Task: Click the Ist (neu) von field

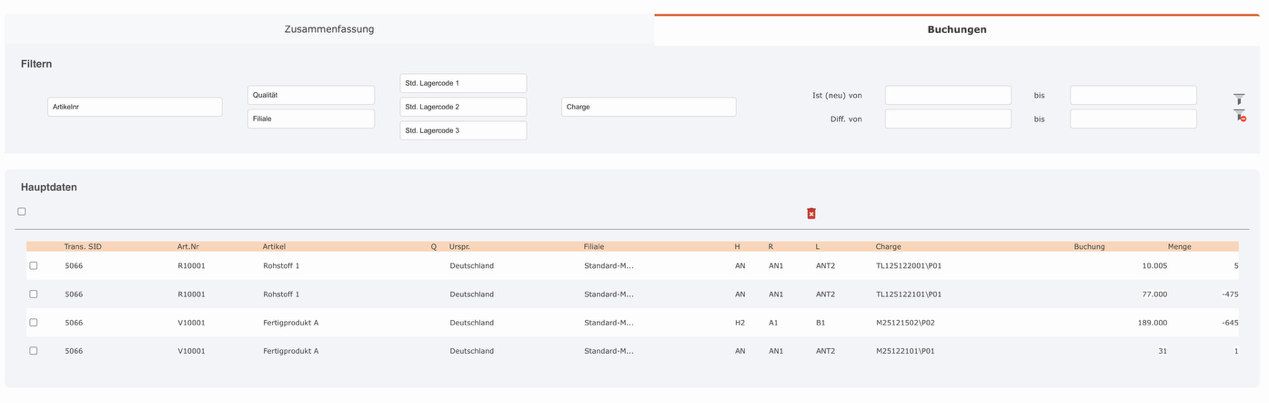Action: coord(947,96)
